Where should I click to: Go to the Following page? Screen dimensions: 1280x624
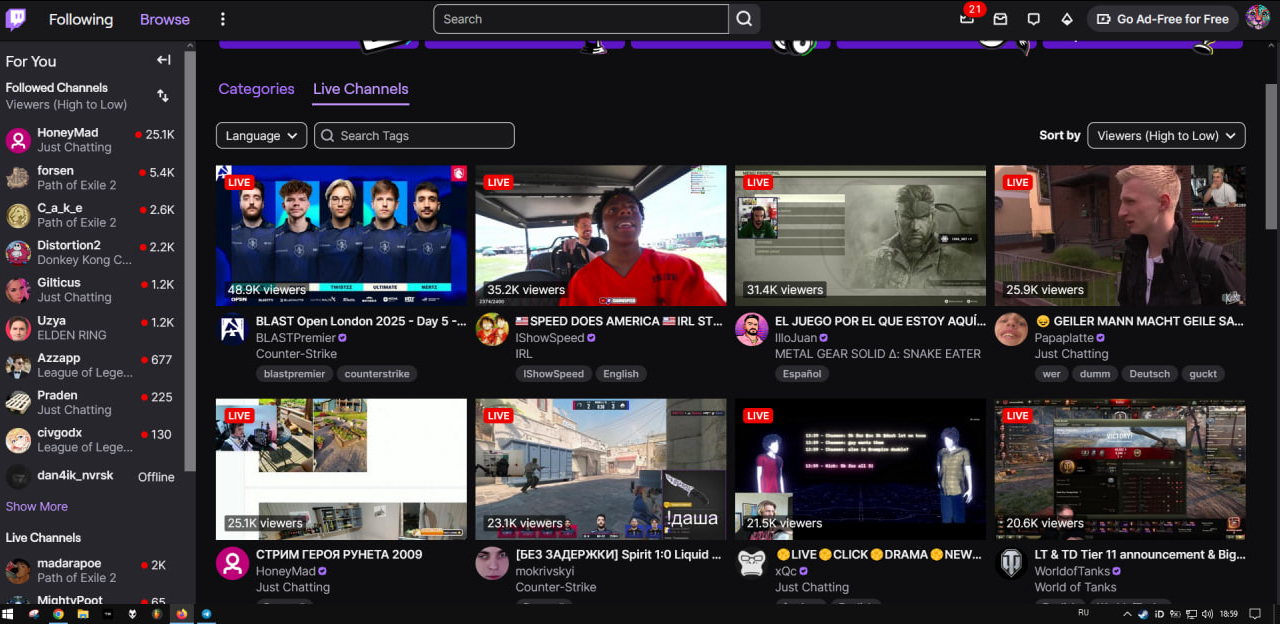[x=81, y=19]
